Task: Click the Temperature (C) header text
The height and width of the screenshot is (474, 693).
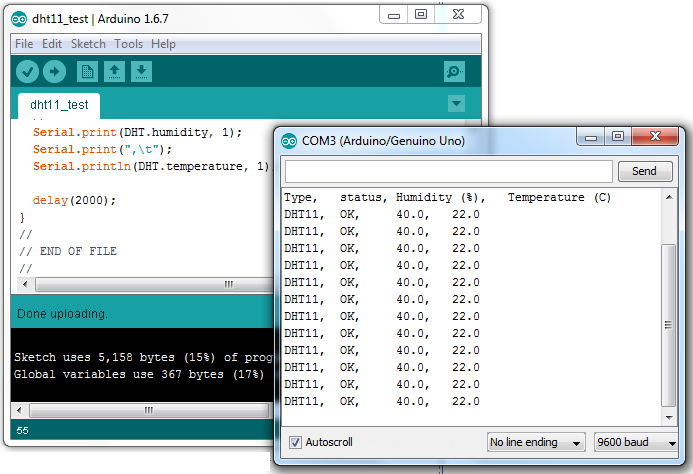Action: [x=559, y=197]
